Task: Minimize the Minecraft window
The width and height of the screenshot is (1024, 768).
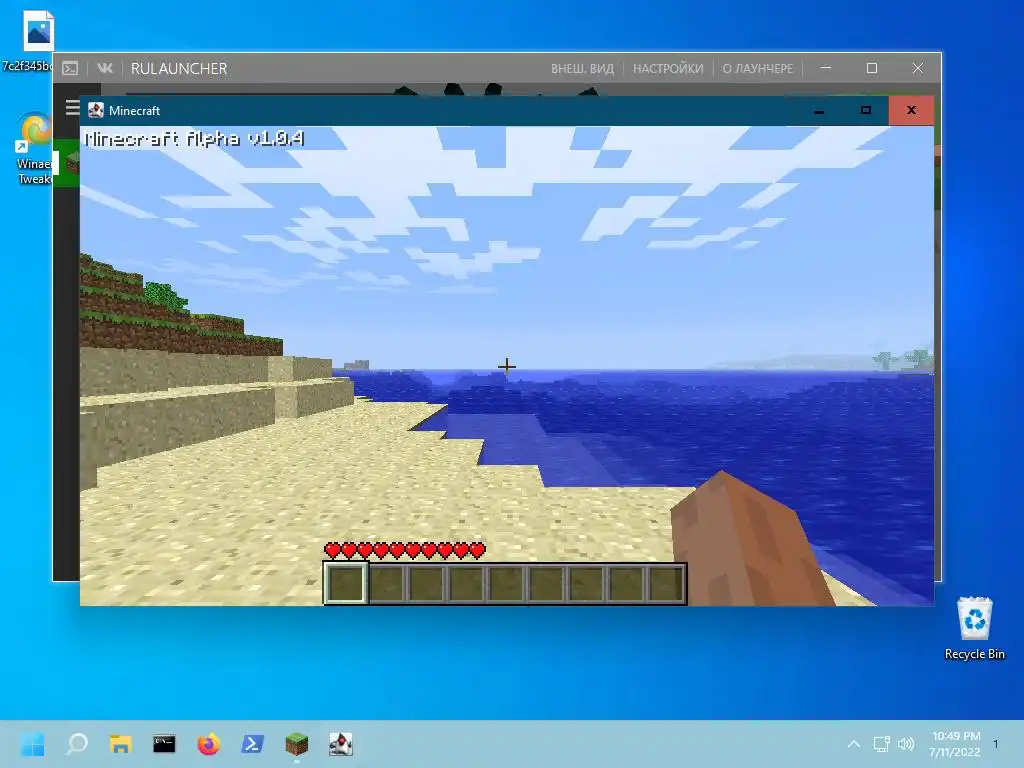Action: coord(819,110)
